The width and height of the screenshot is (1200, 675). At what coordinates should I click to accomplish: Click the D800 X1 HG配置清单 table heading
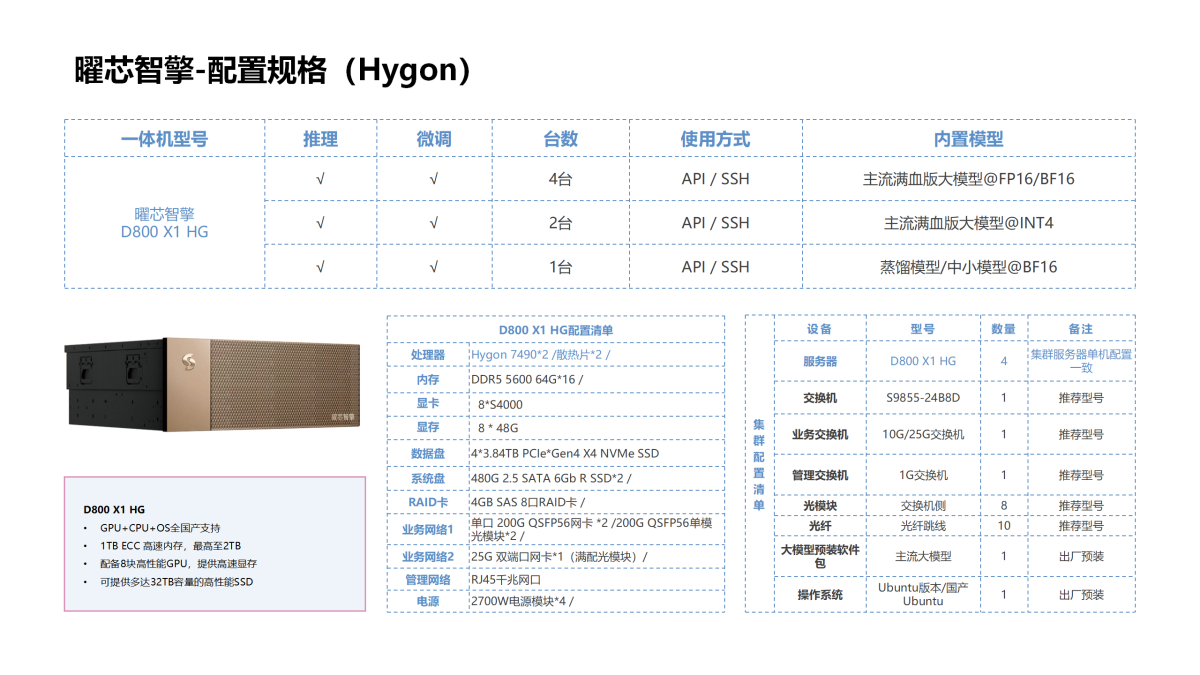click(556, 330)
